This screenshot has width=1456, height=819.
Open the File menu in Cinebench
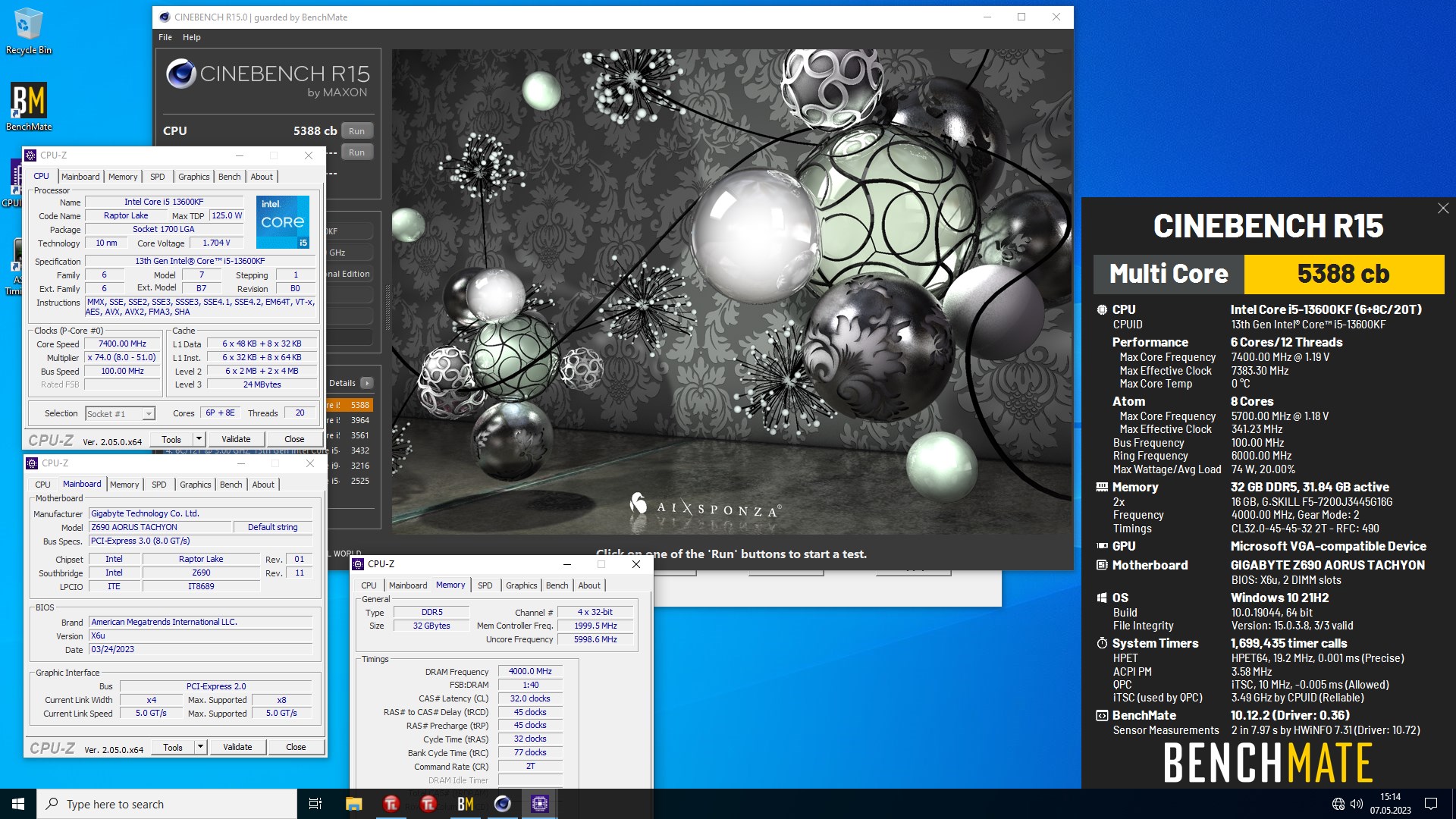(x=165, y=37)
